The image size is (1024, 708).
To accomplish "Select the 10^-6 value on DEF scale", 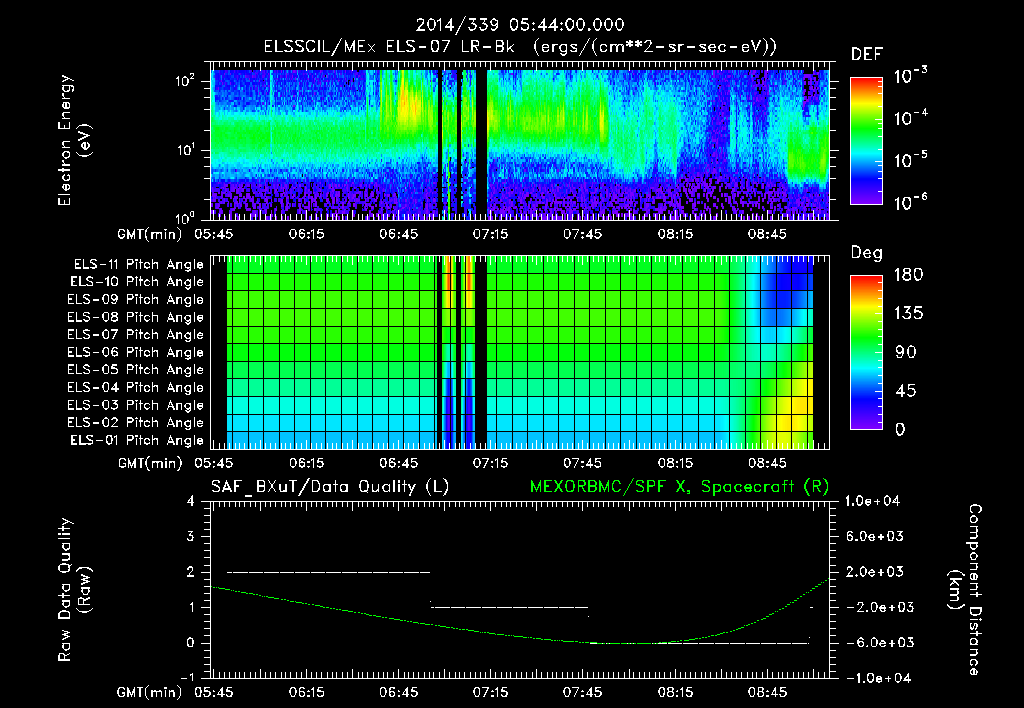I will pos(910,202).
